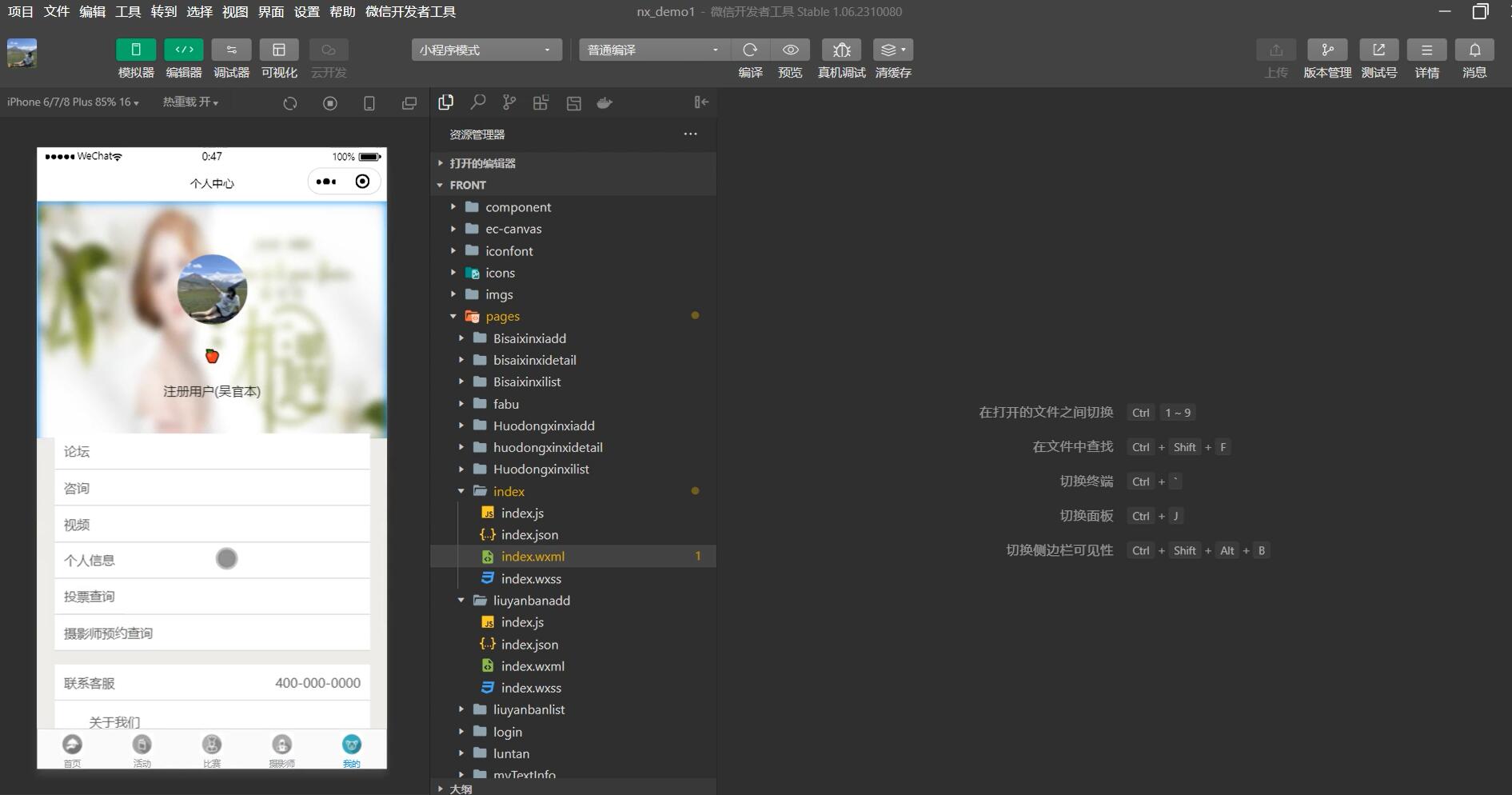Click the preview eye icon
This screenshot has width=1512, height=795.
[790, 50]
